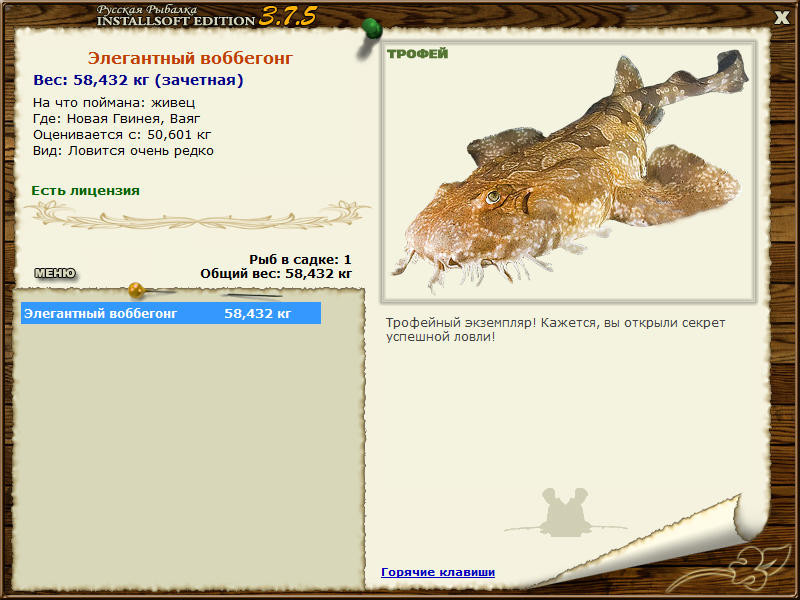Open the Горячие клавиши link

[438, 572]
